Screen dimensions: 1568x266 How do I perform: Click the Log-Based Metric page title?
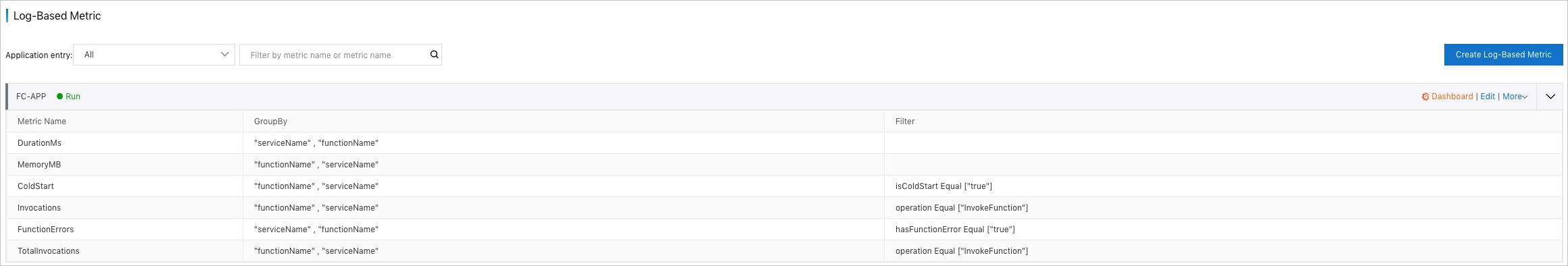click(x=57, y=16)
